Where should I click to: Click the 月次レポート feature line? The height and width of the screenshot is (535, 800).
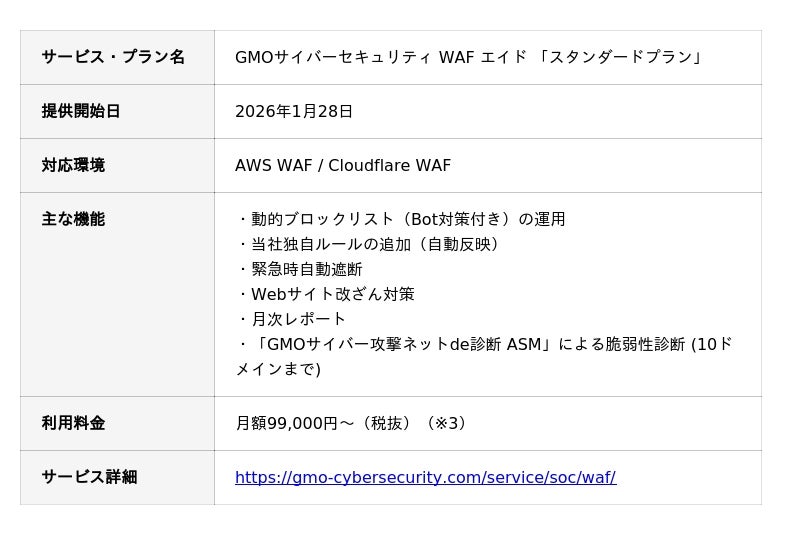tap(292, 319)
